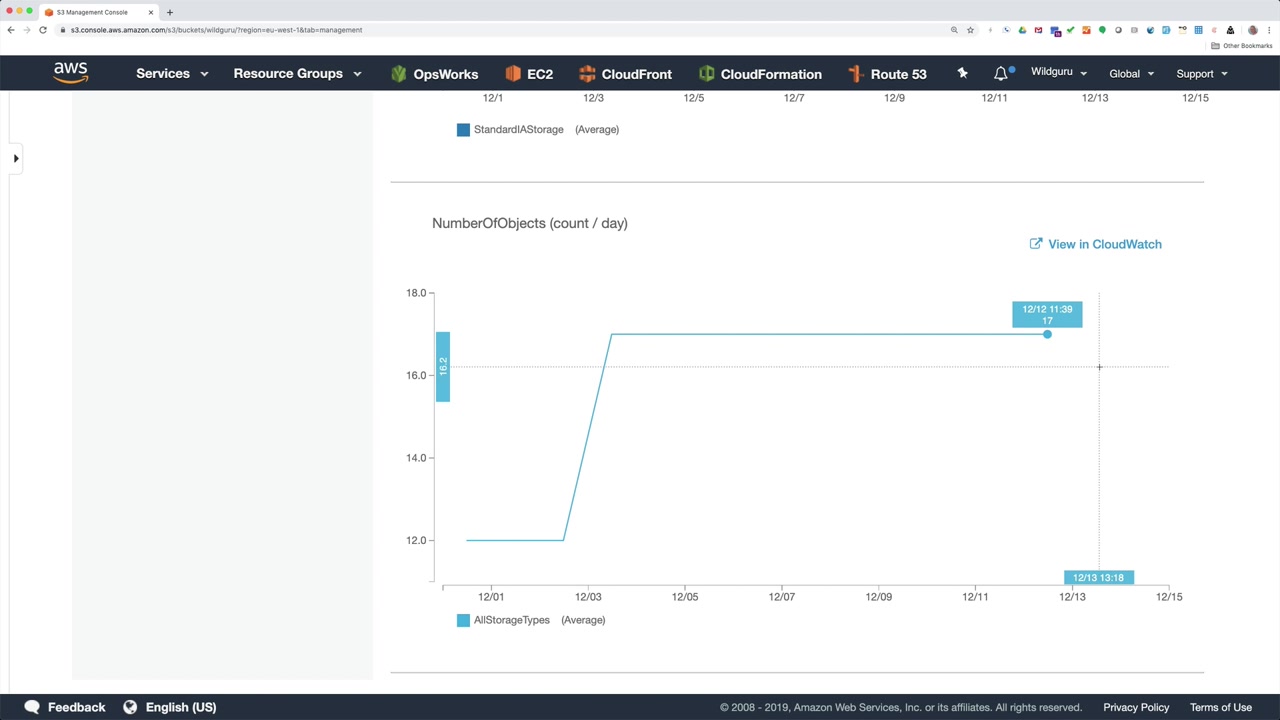Open the notifications bell
This screenshot has width=1280, height=720.
tap(1001, 74)
